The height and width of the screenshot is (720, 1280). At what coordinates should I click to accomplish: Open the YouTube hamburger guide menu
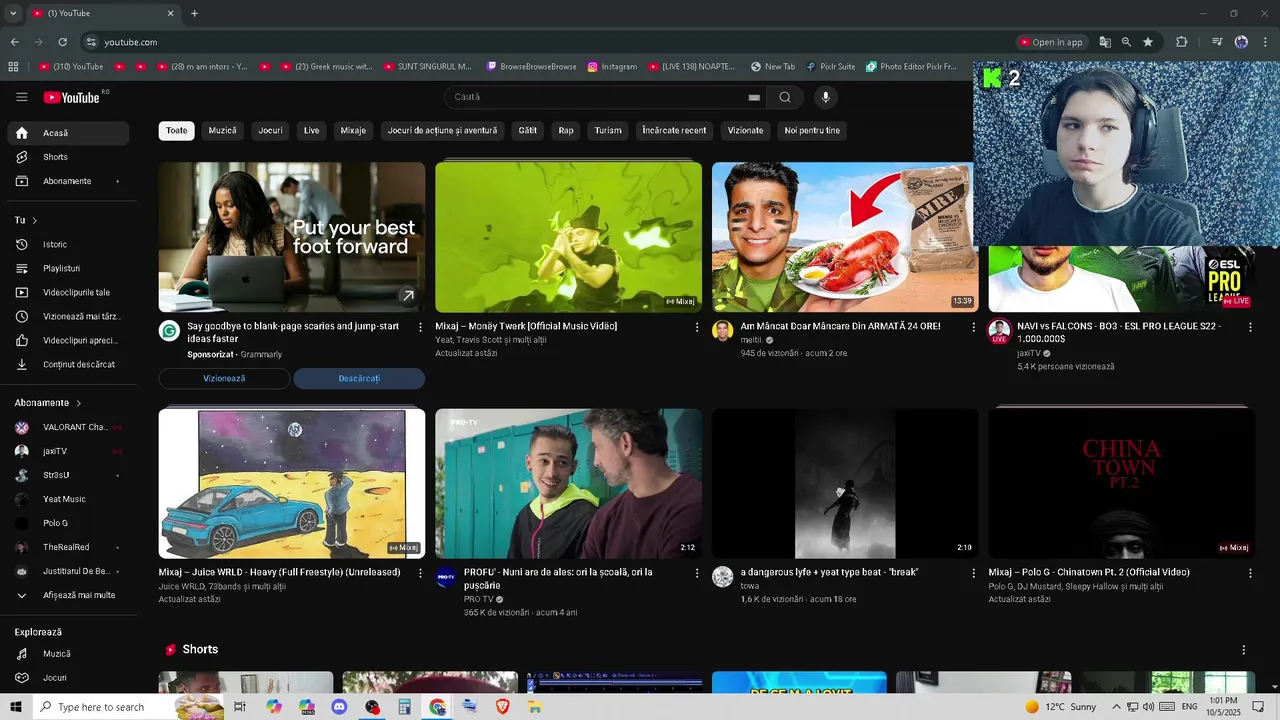point(21,97)
